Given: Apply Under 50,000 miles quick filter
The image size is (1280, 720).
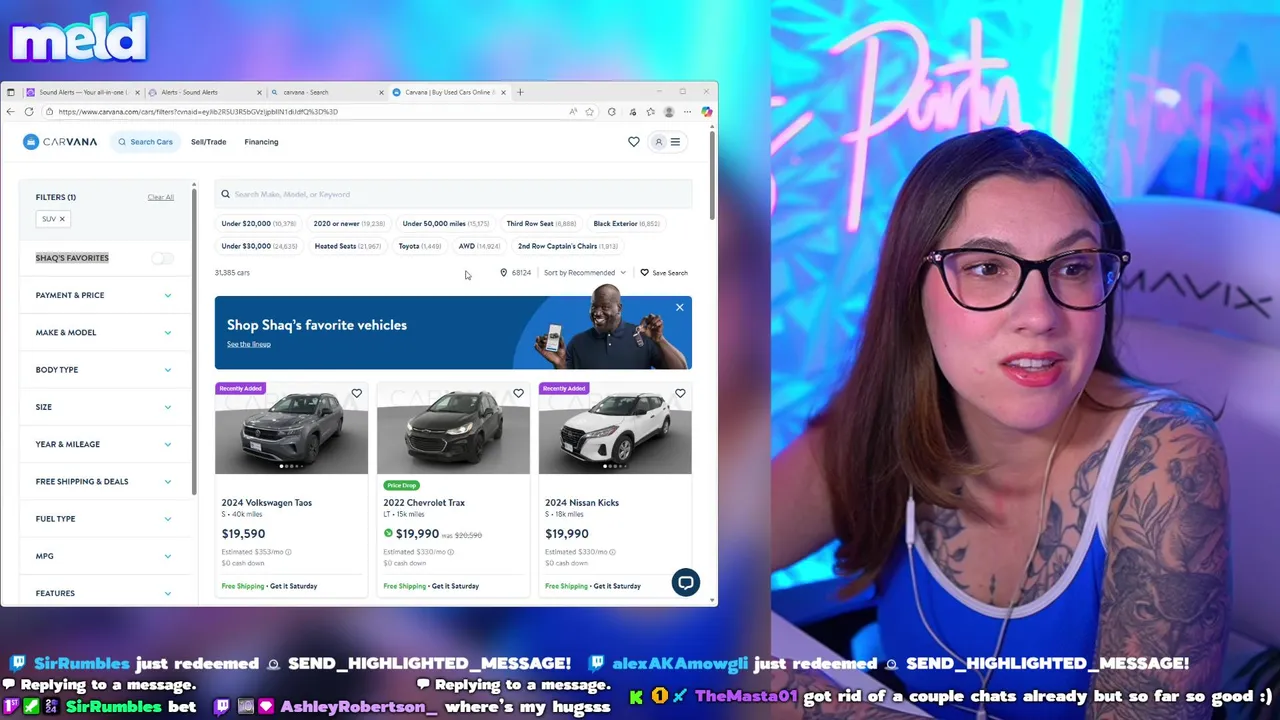Looking at the screenshot, I should click(445, 224).
